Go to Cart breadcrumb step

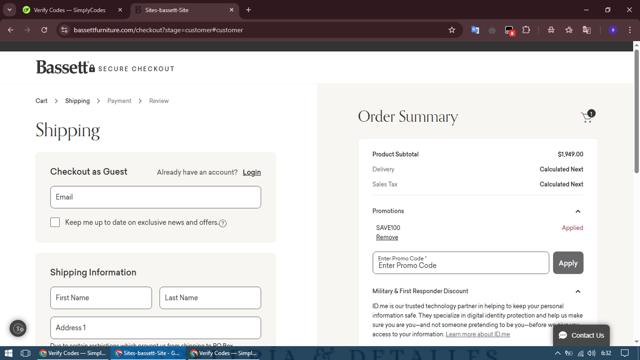coord(41,101)
